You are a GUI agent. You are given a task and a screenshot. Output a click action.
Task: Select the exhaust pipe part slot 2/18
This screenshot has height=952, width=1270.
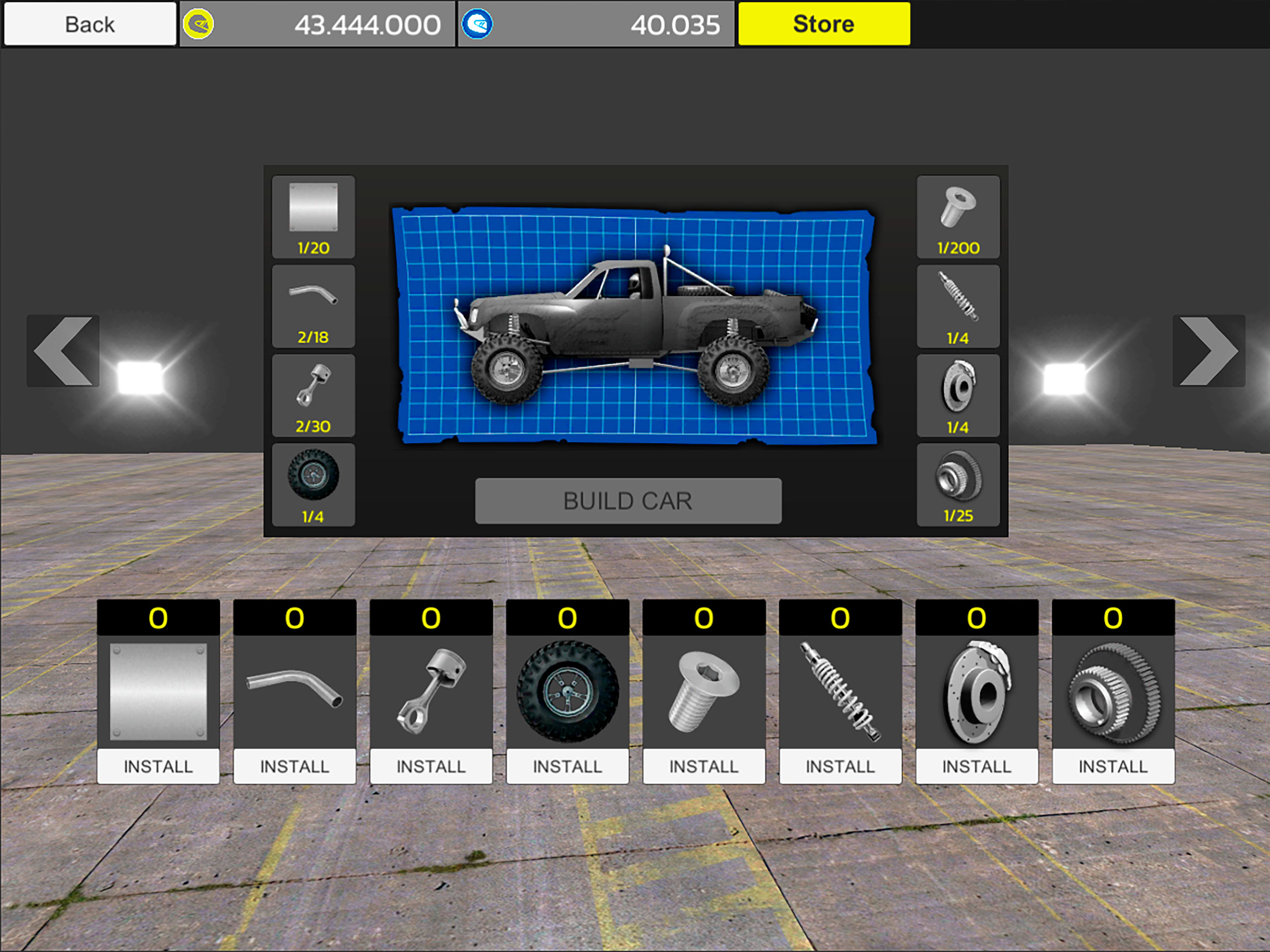tap(313, 307)
